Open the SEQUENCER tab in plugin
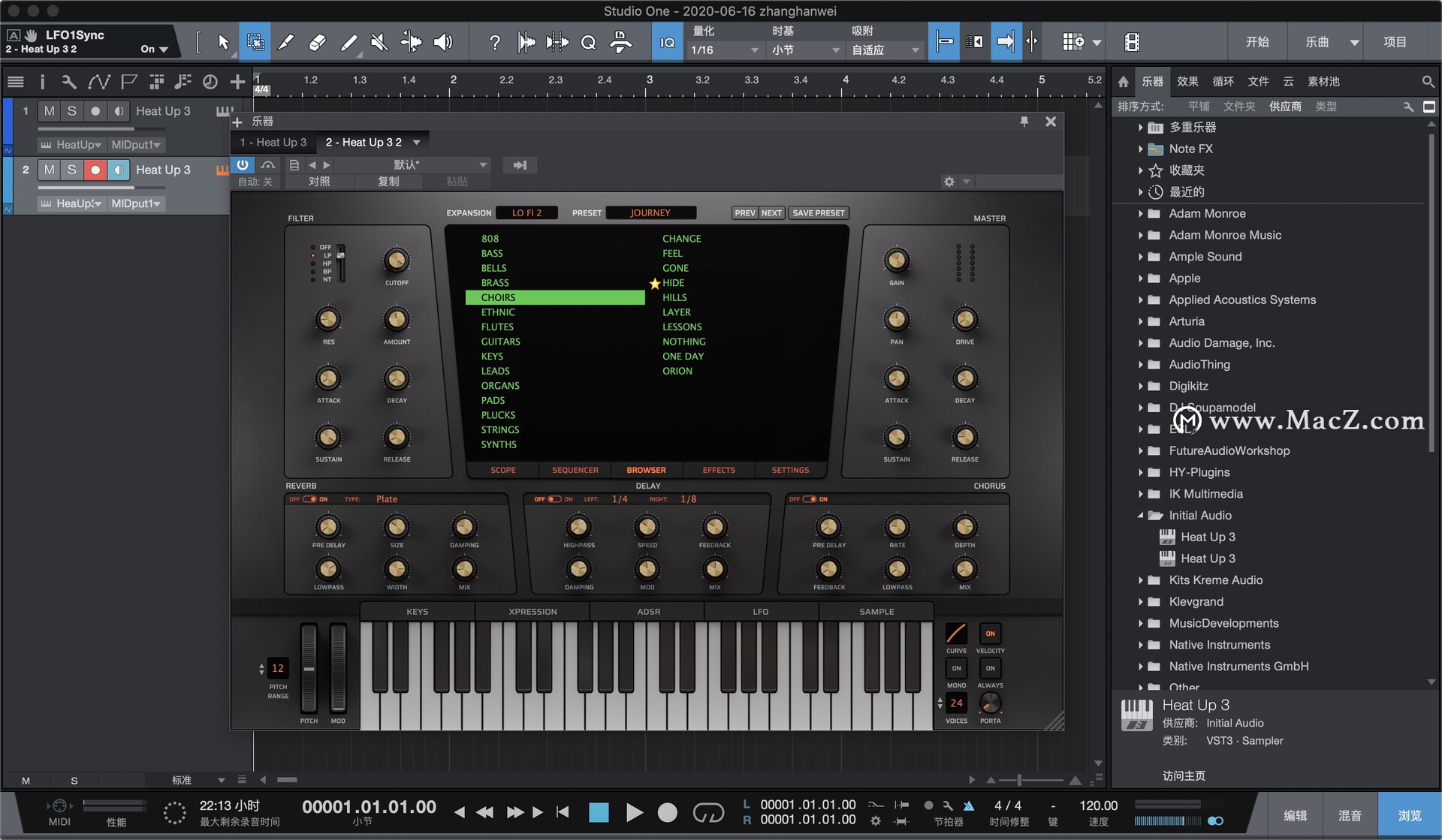 pyautogui.click(x=575, y=470)
